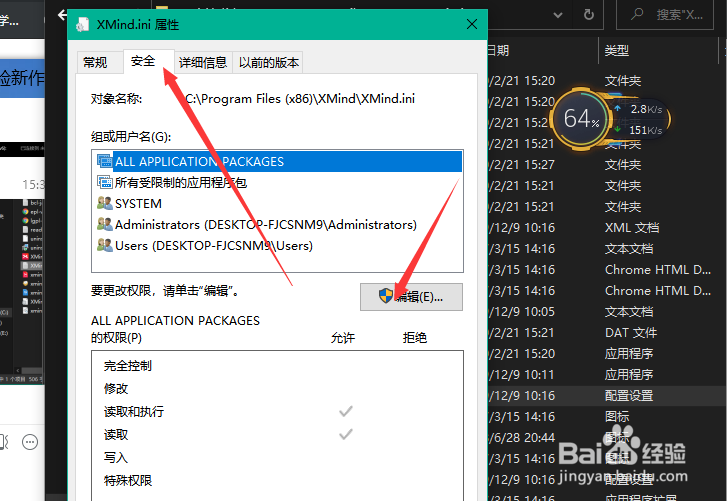The width and height of the screenshot is (727, 501).
Task: Click the search magnifier icon in Explorer
Action: click(638, 14)
